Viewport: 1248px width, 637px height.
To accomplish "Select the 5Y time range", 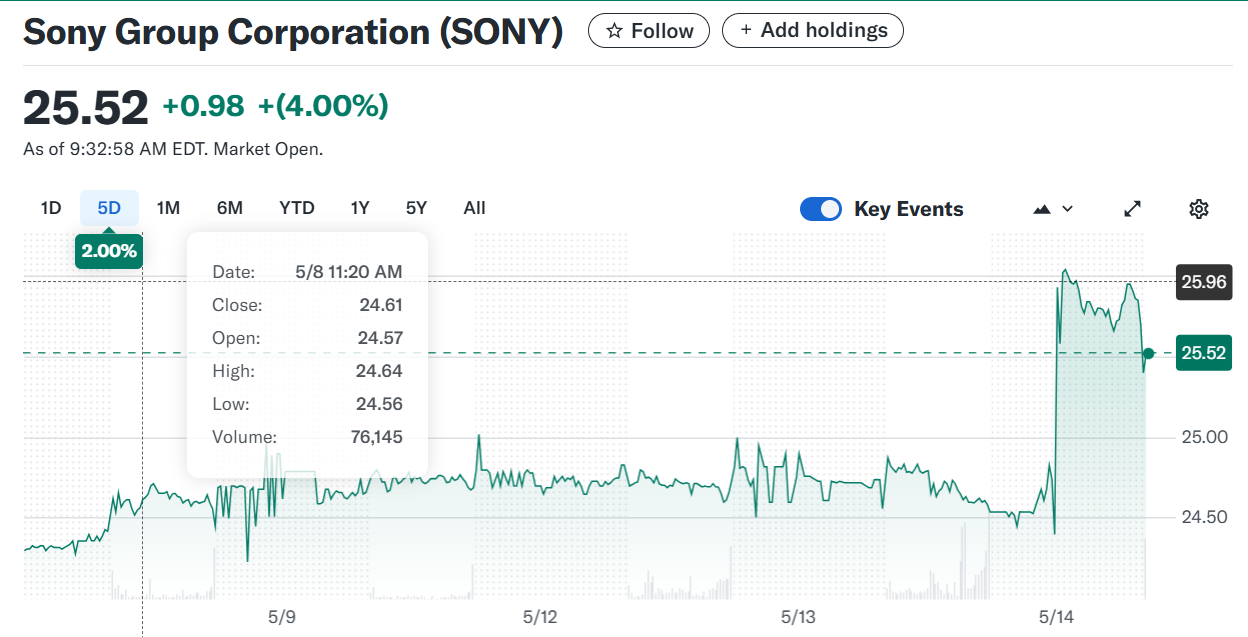I will (x=416, y=208).
